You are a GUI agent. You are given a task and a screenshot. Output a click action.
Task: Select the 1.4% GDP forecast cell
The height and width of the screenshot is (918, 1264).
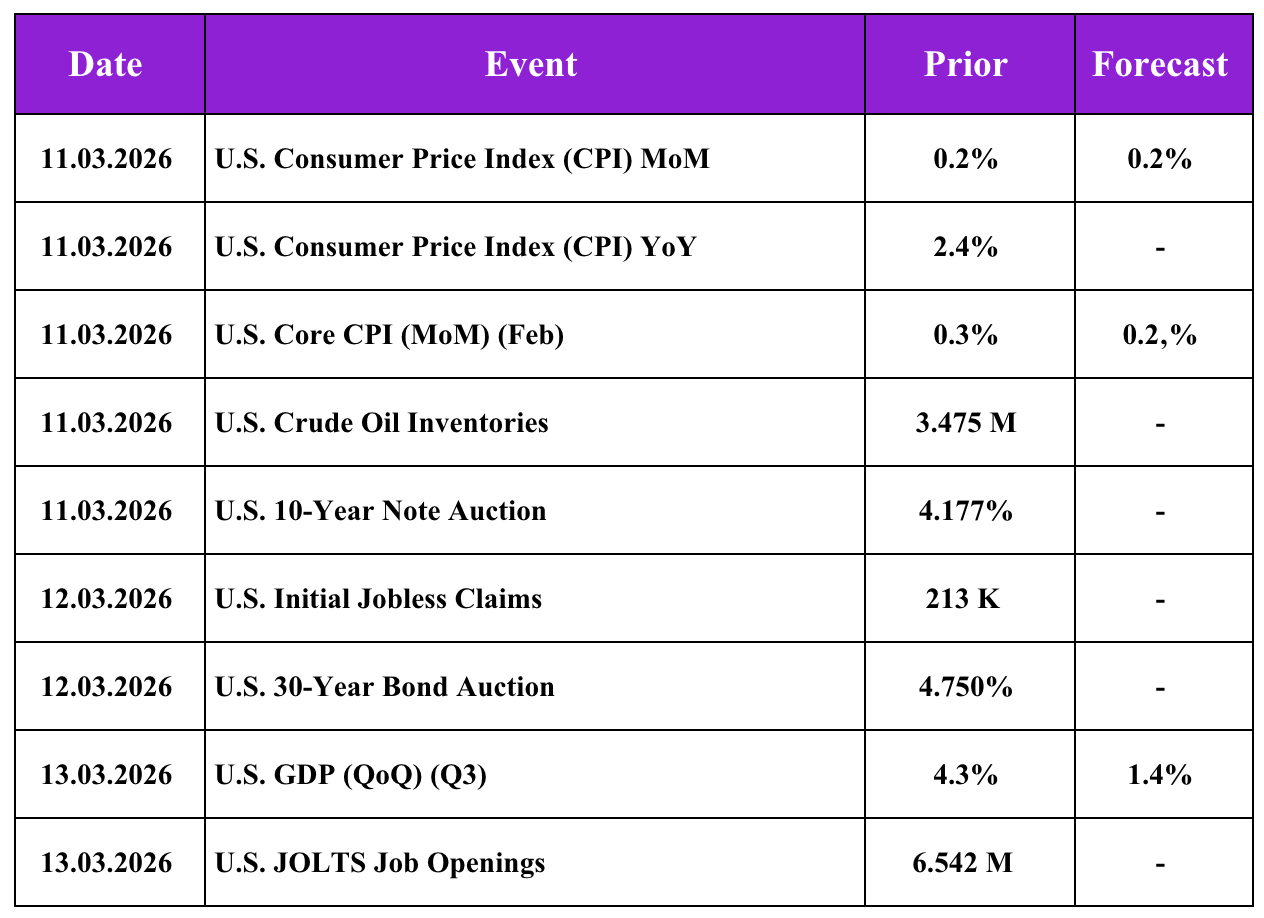(1160, 774)
